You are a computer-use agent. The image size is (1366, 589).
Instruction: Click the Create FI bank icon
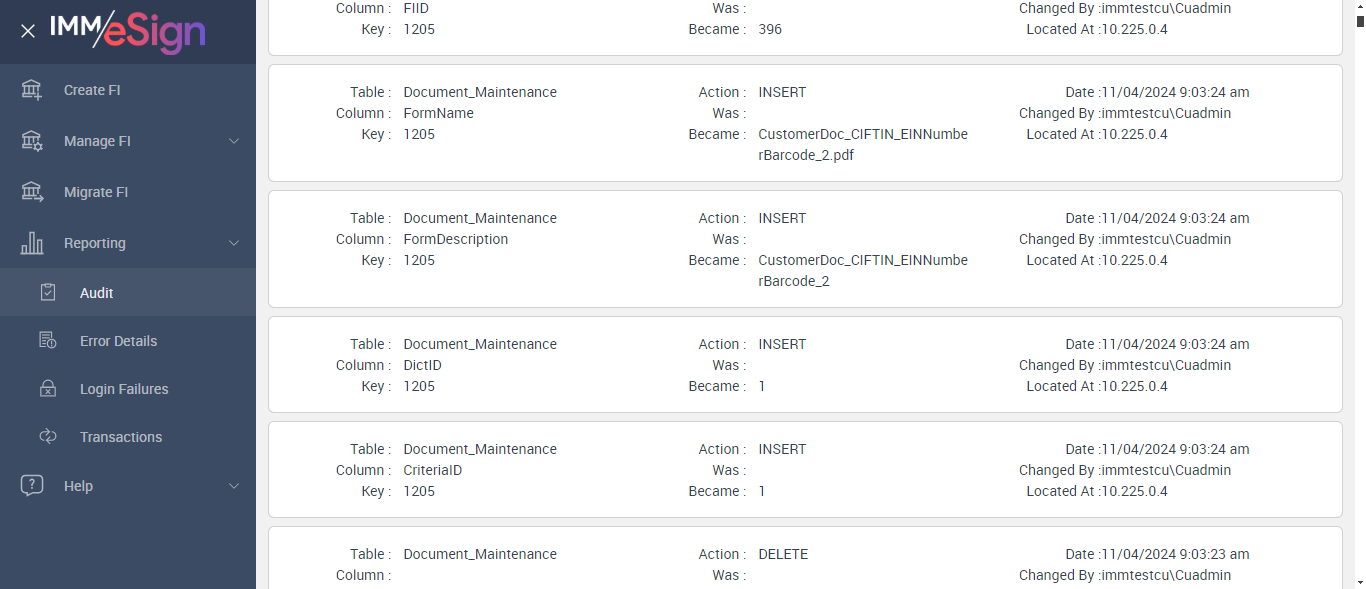[x=32, y=90]
